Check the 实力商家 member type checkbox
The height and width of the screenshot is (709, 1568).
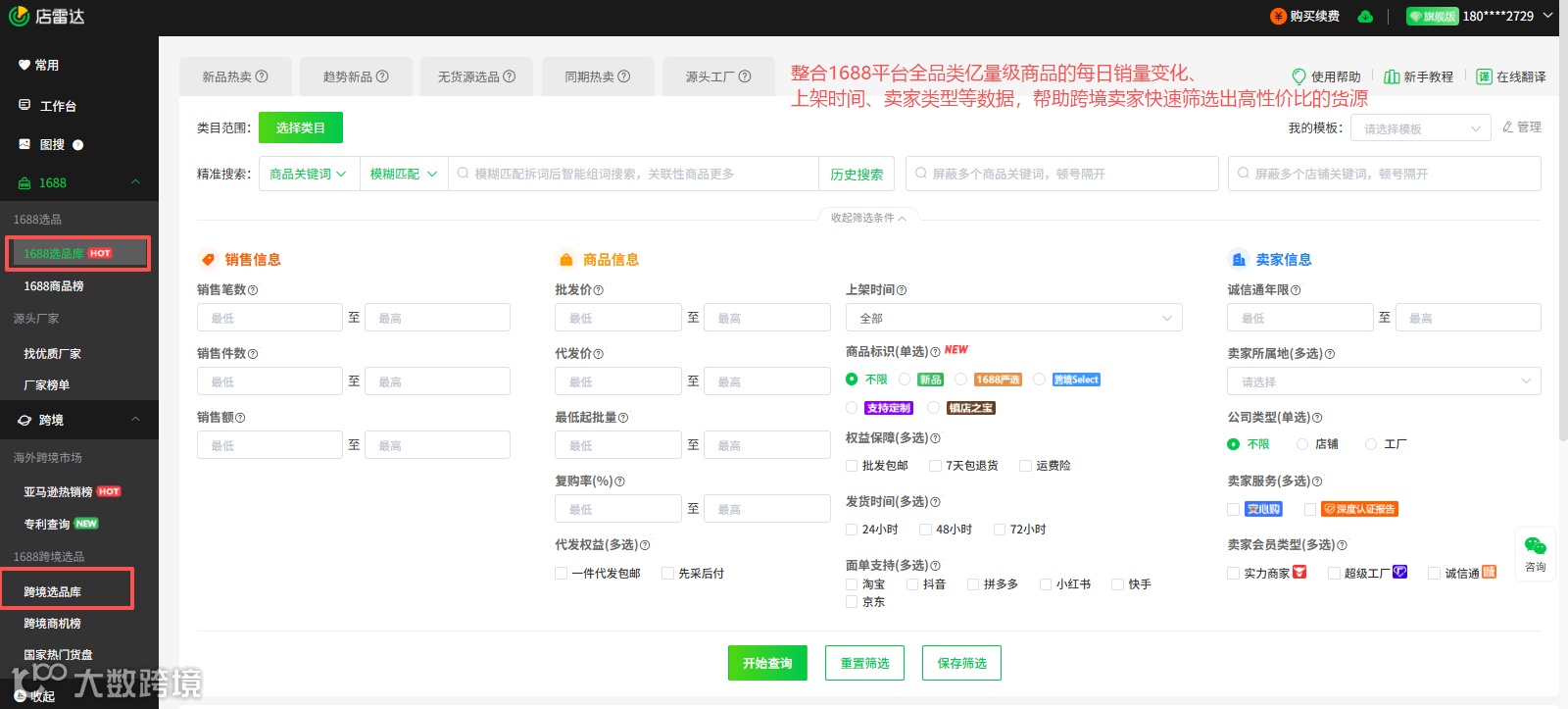(x=1233, y=574)
